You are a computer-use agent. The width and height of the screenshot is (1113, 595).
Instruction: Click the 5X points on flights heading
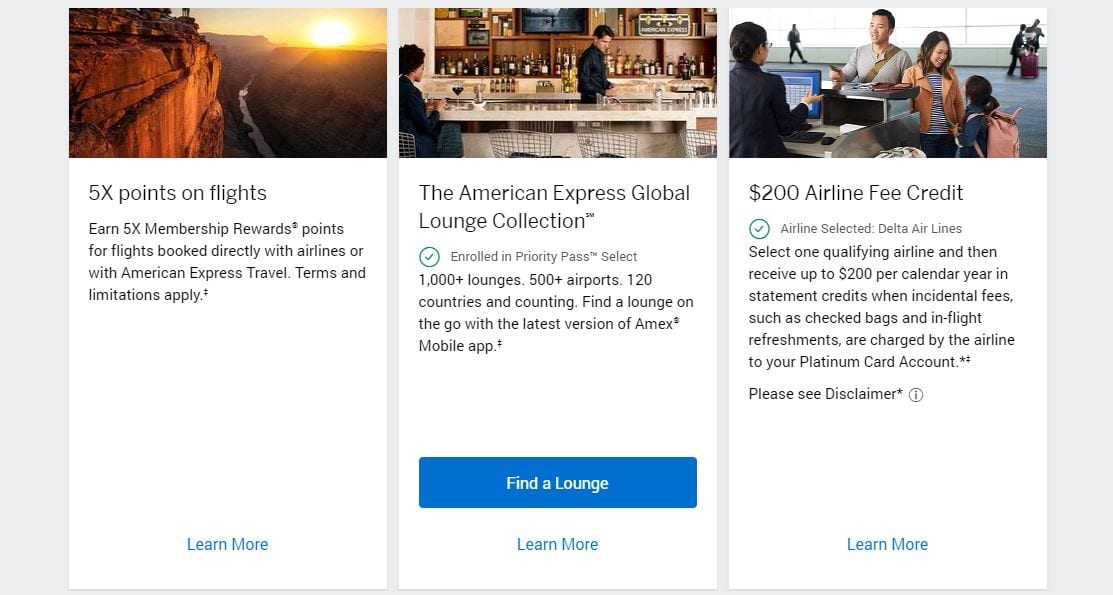pyautogui.click(x=177, y=193)
